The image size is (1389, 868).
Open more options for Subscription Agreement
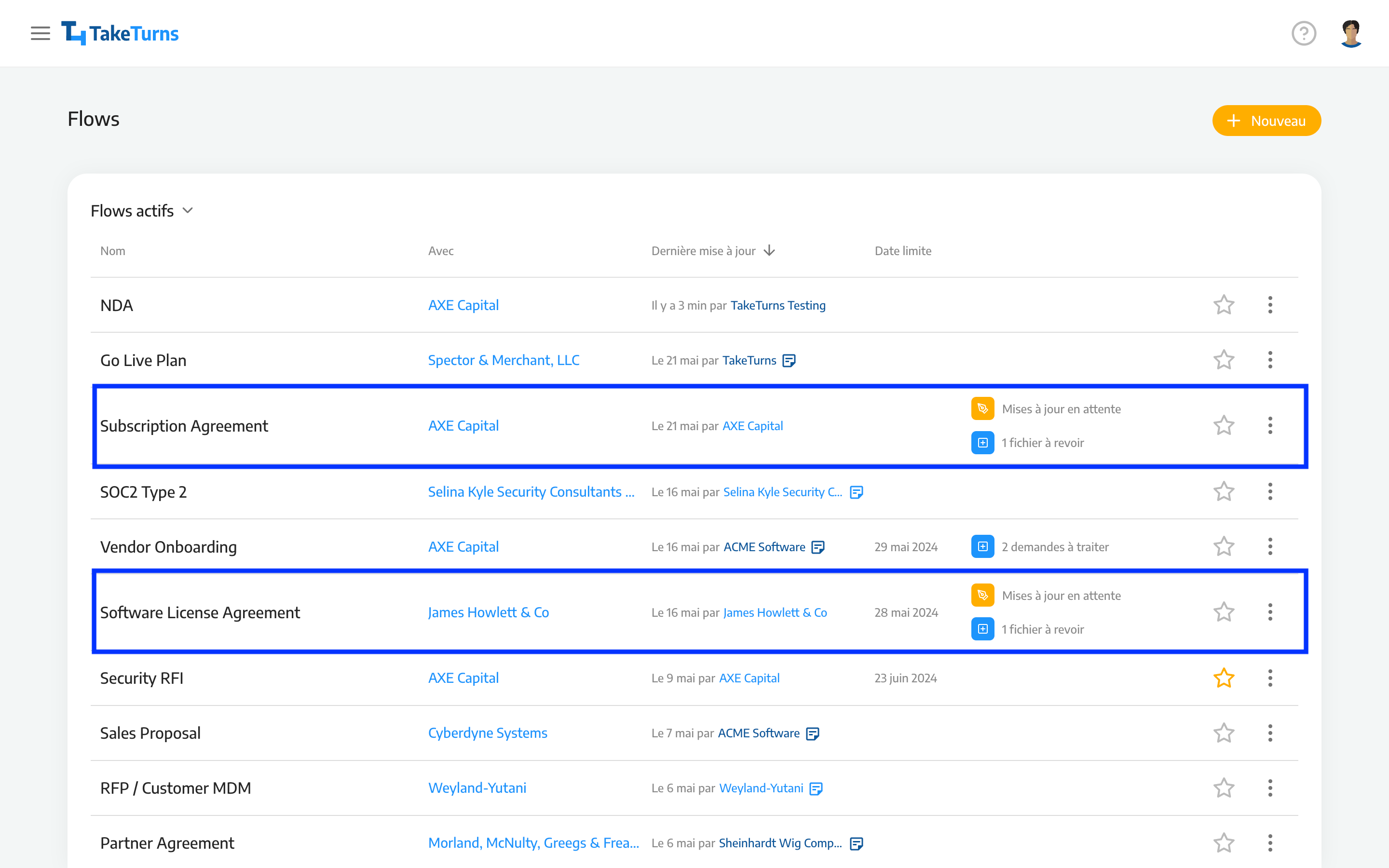(x=1270, y=425)
